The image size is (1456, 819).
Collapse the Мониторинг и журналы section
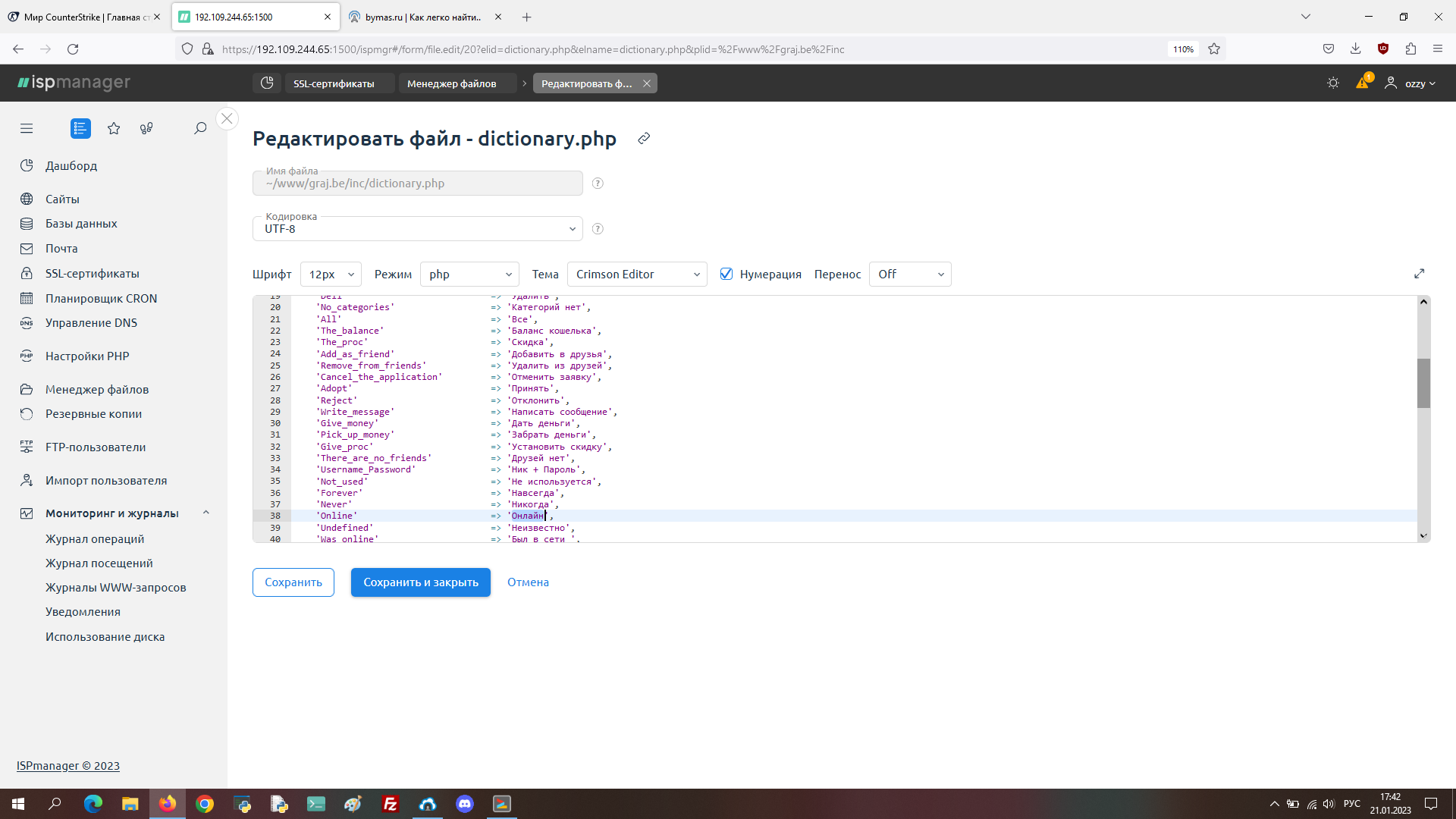206,513
